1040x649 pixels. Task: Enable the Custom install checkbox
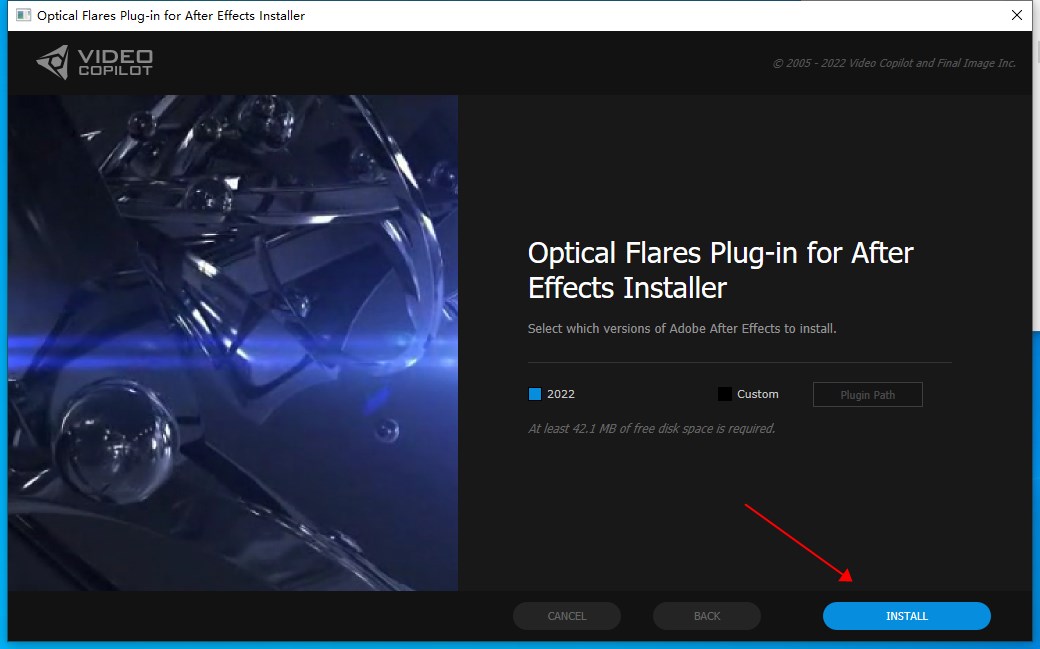[x=724, y=394]
